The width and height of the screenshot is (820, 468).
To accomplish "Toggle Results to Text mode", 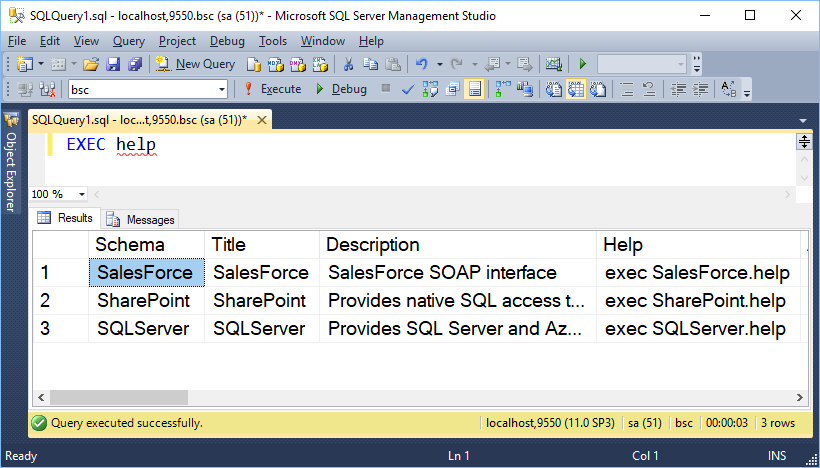I will click(554, 89).
